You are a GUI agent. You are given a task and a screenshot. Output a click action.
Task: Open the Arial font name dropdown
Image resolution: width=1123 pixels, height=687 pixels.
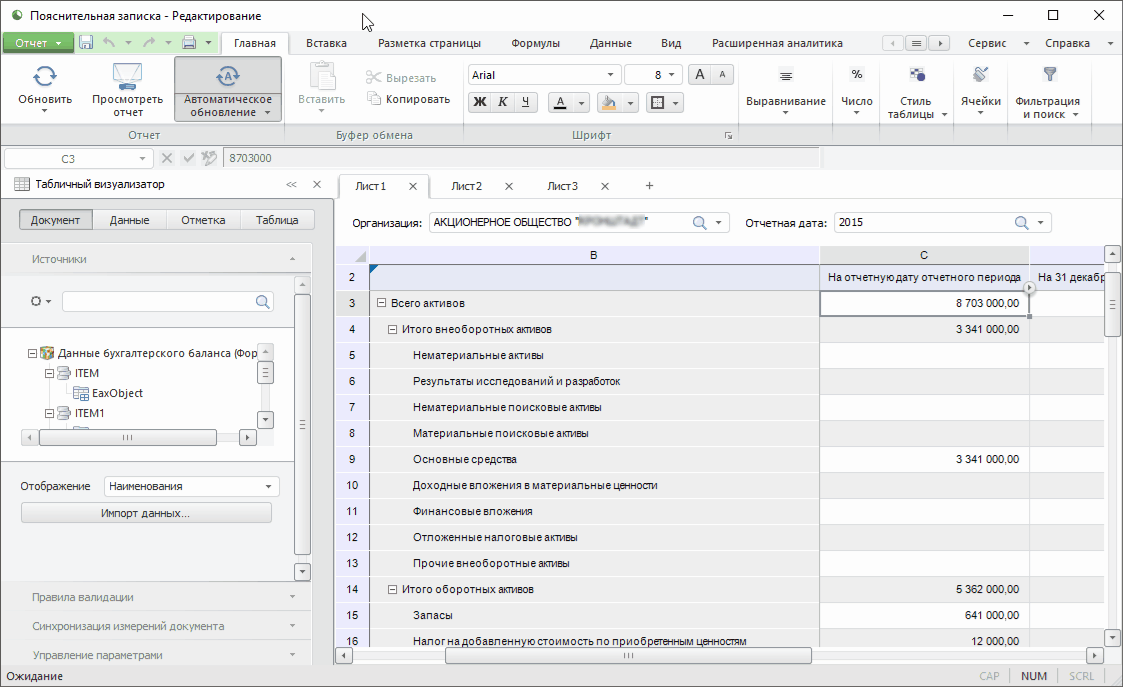tap(610, 75)
